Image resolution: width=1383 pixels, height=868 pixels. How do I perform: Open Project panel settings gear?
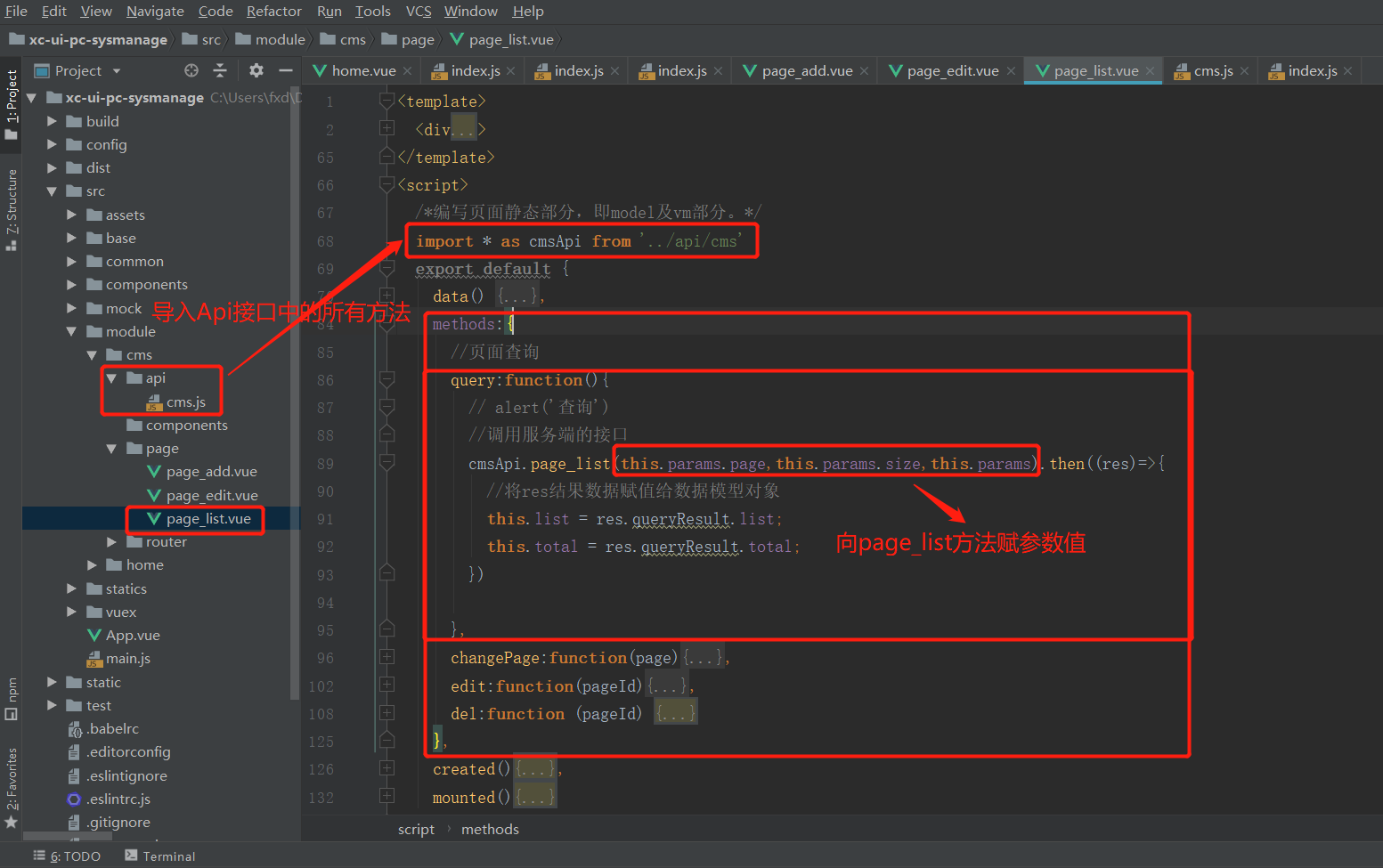tap(256, 70)
